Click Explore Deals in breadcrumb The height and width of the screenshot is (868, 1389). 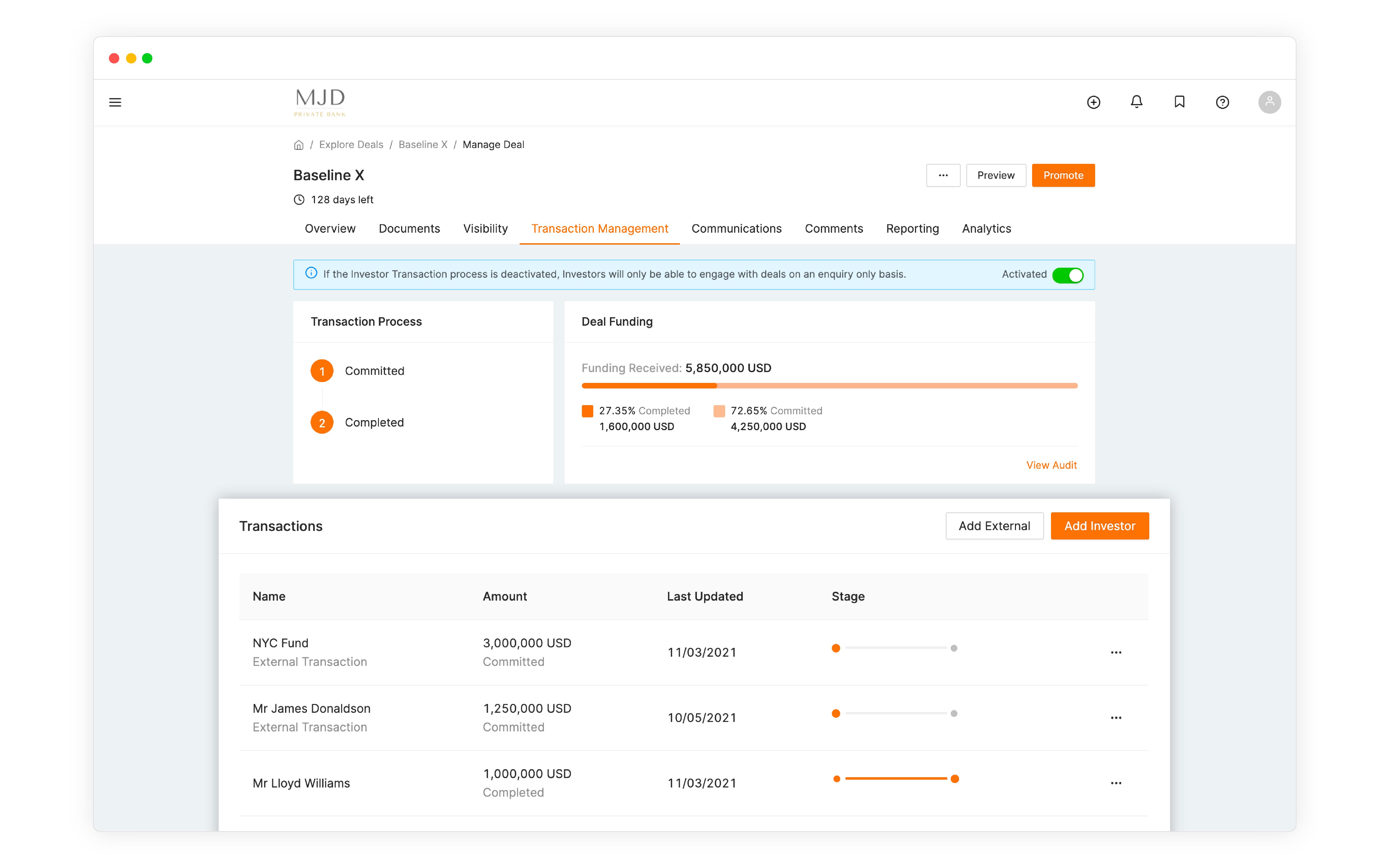point(351,145)
